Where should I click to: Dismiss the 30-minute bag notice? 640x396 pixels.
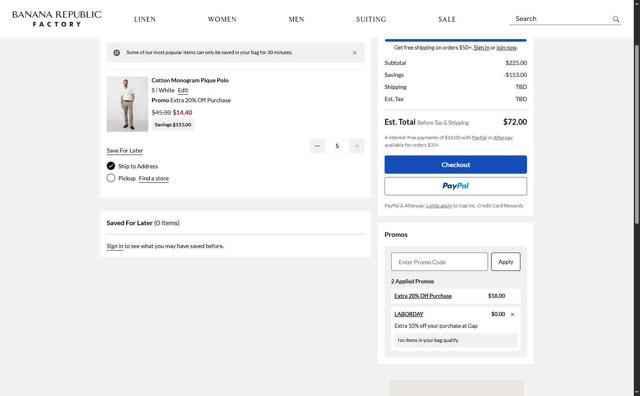pyautogui.click(x=354, y=53)
